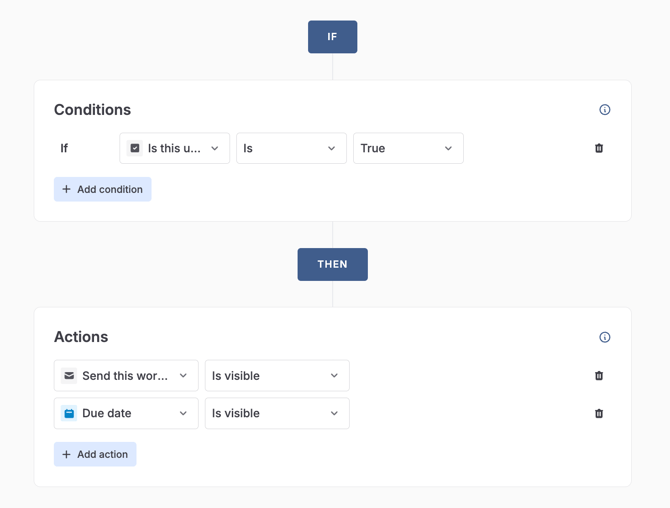Click the Add condition button

103,189
